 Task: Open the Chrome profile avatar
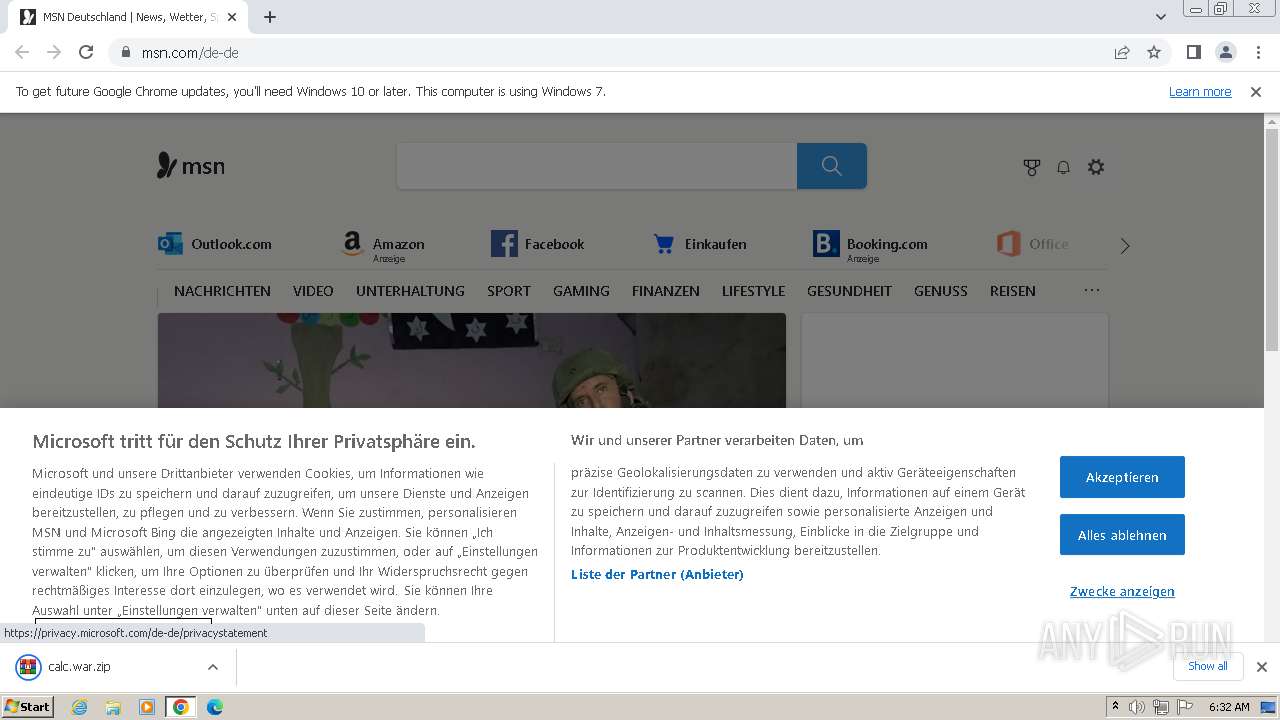coord(1226,52)
